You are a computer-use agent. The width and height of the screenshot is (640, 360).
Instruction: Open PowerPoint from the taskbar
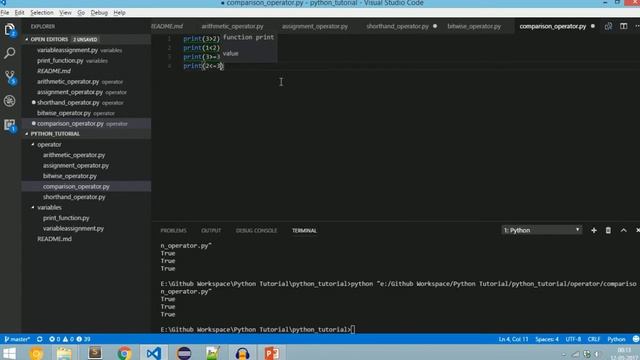[272, 353]
